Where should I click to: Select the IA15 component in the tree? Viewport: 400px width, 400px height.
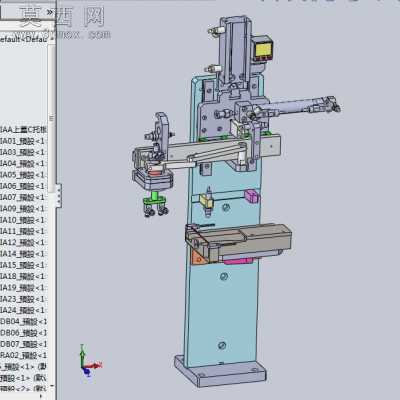[x=23, y=265]
